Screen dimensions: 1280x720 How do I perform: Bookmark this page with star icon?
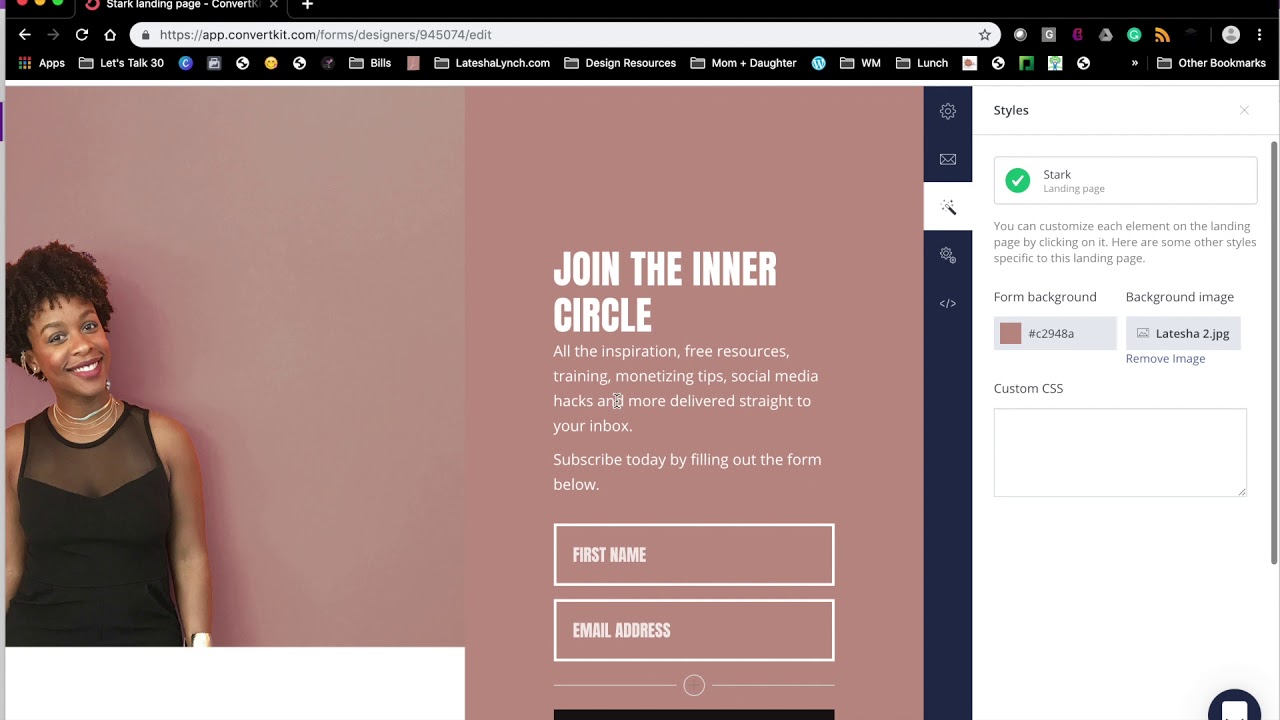point(984,35)
